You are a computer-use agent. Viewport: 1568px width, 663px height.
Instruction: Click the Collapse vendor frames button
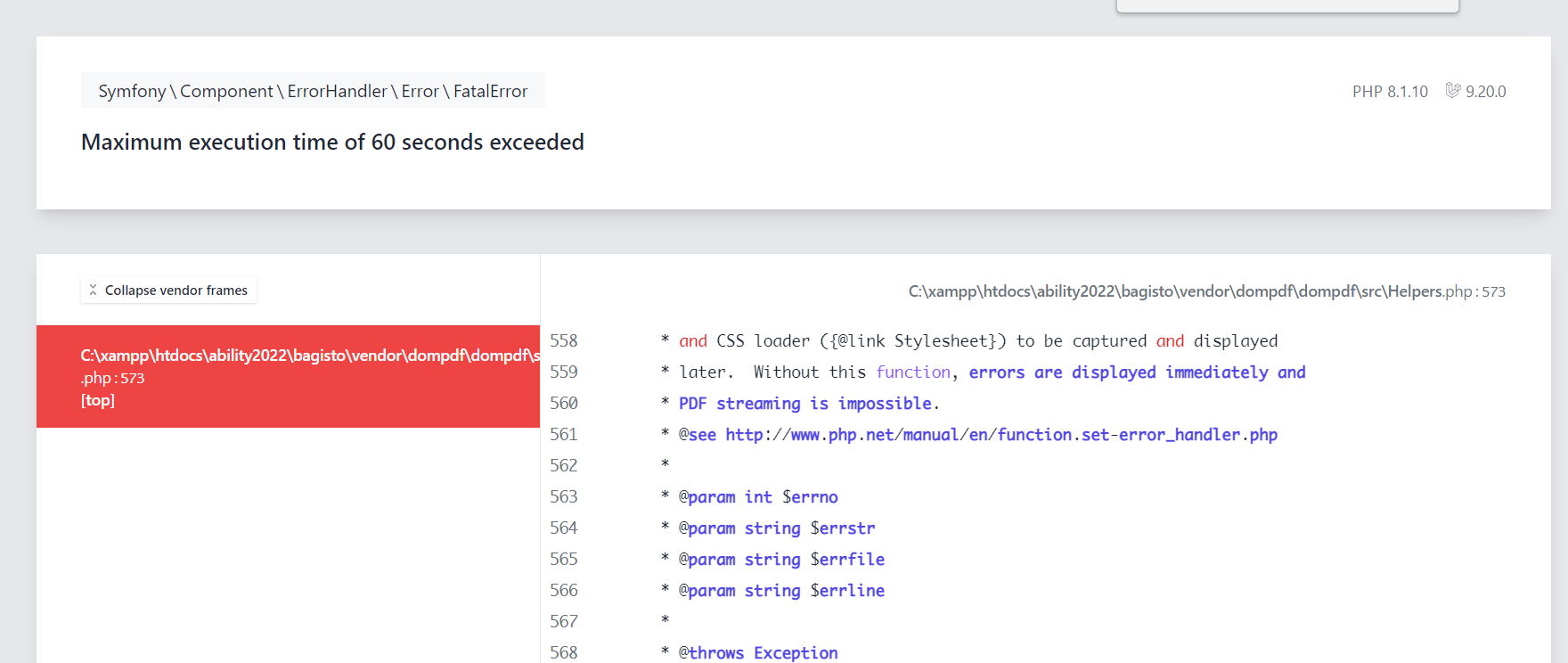pos(168,291)
